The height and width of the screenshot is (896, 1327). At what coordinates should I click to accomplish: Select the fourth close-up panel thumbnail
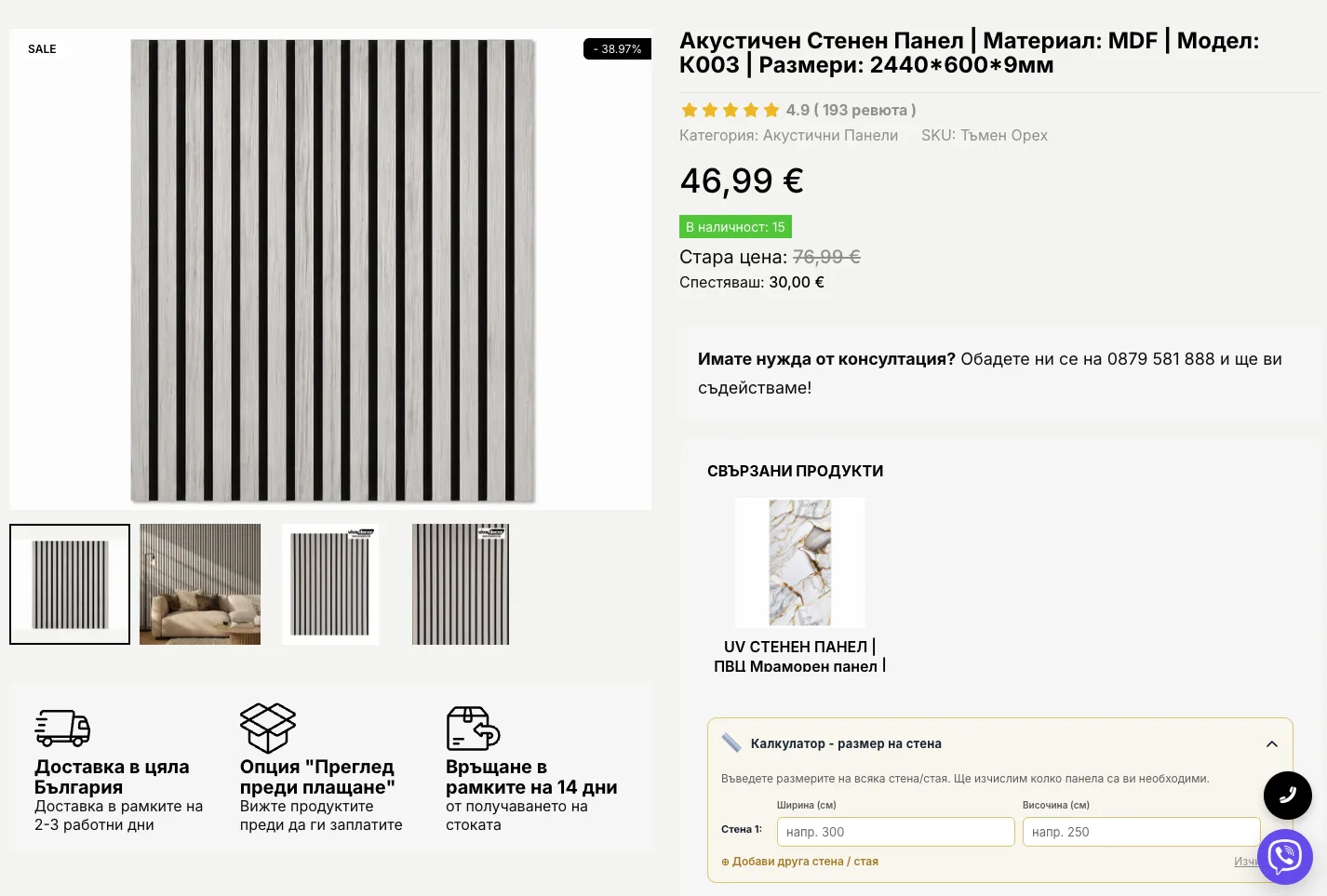(x=461, y=584)
